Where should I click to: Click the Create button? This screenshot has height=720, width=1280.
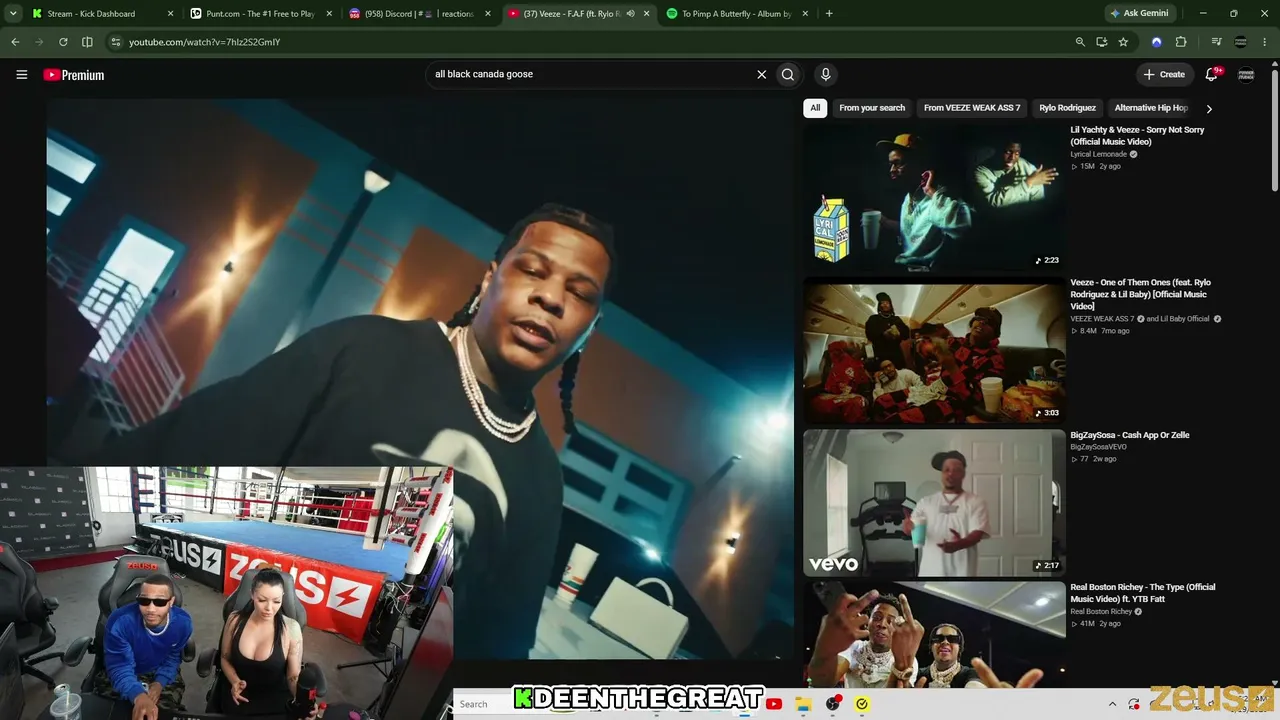pos(1164,74)
